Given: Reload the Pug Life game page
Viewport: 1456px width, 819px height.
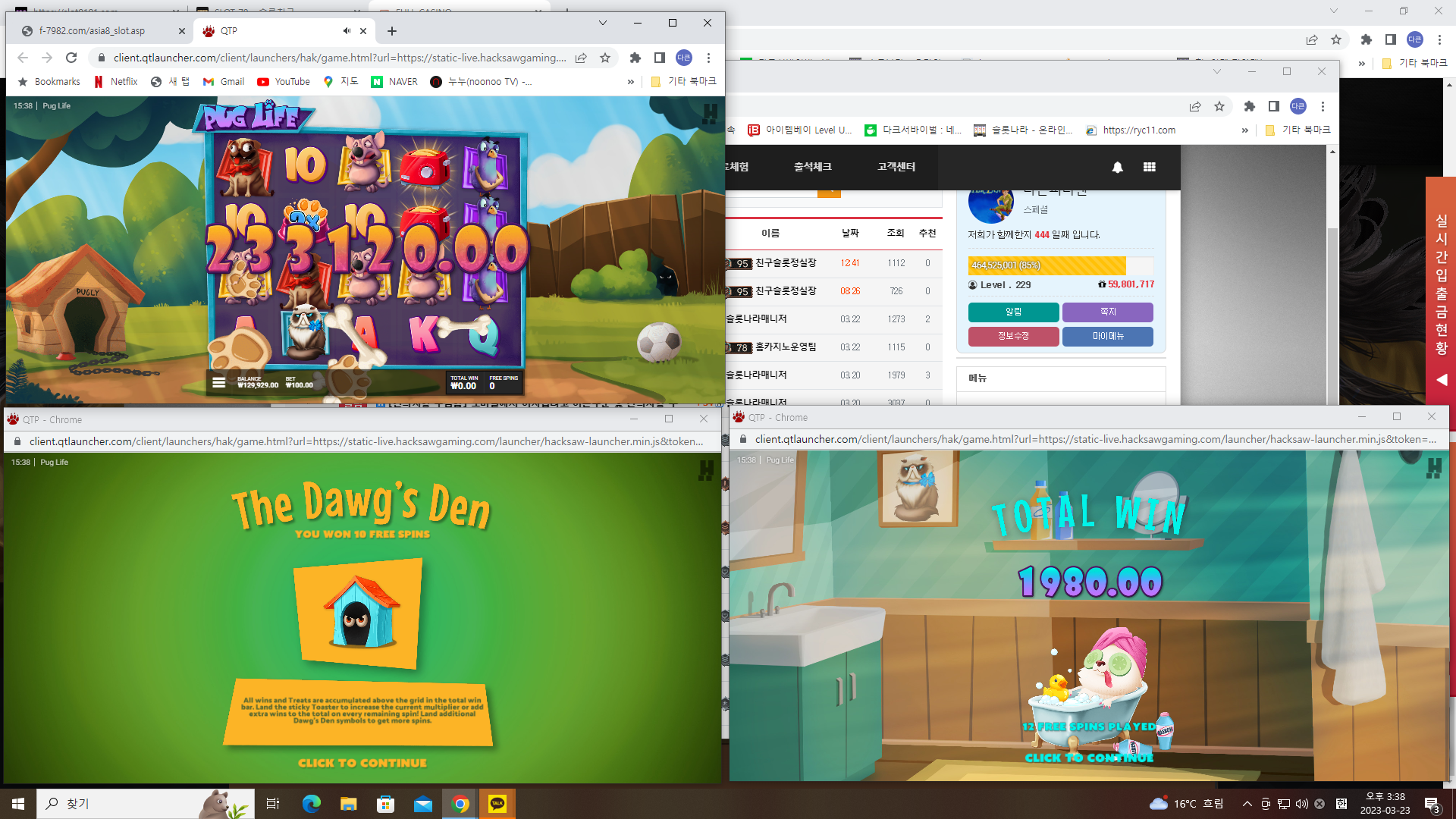Looking at the screenshot, I should [x=71, y=58].
